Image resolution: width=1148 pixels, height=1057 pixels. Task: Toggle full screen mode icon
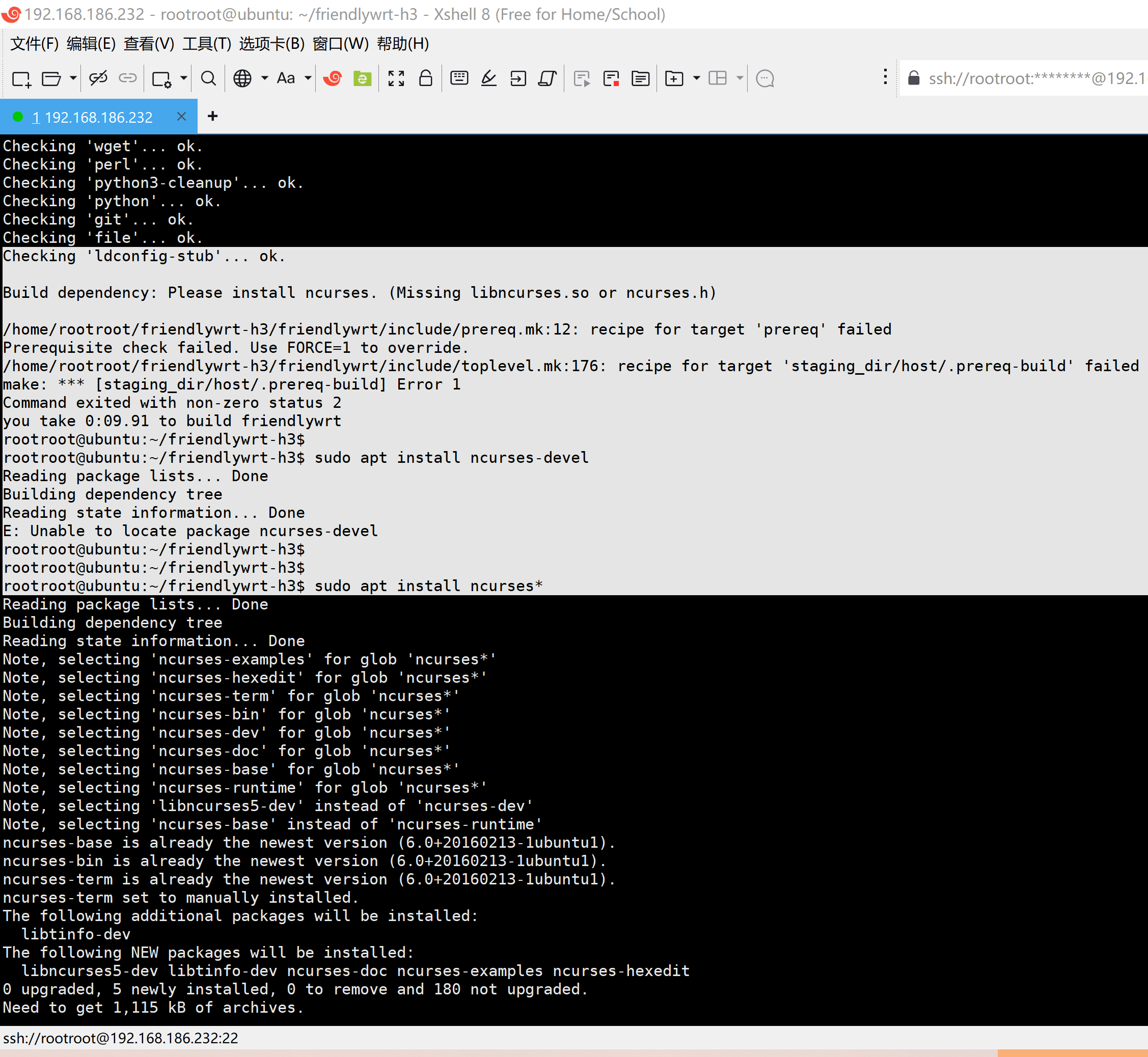[396, 78]
